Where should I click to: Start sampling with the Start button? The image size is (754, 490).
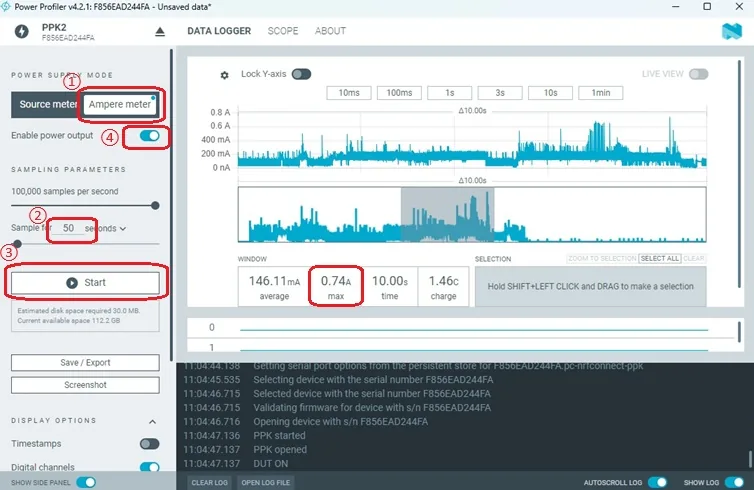(x=85, y=283)
